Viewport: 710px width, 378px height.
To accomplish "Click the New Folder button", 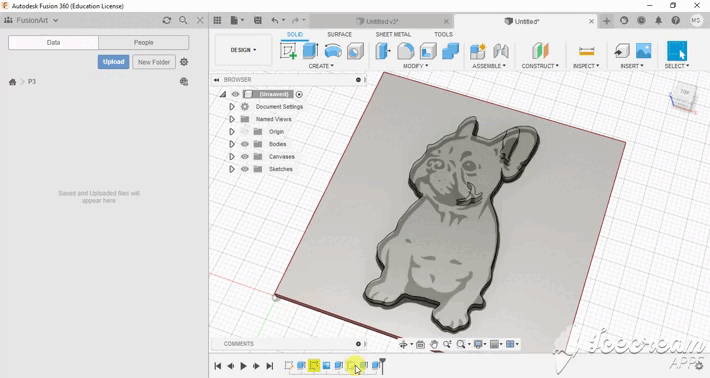I will click(x=154, y=62).
